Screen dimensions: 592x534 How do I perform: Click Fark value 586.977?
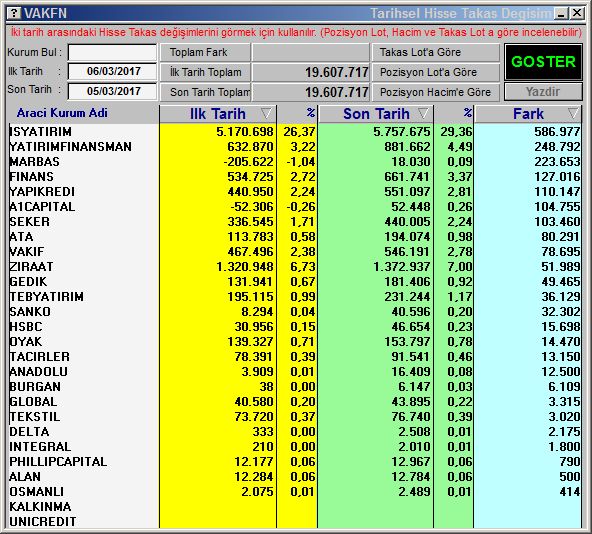coord(557,131)
